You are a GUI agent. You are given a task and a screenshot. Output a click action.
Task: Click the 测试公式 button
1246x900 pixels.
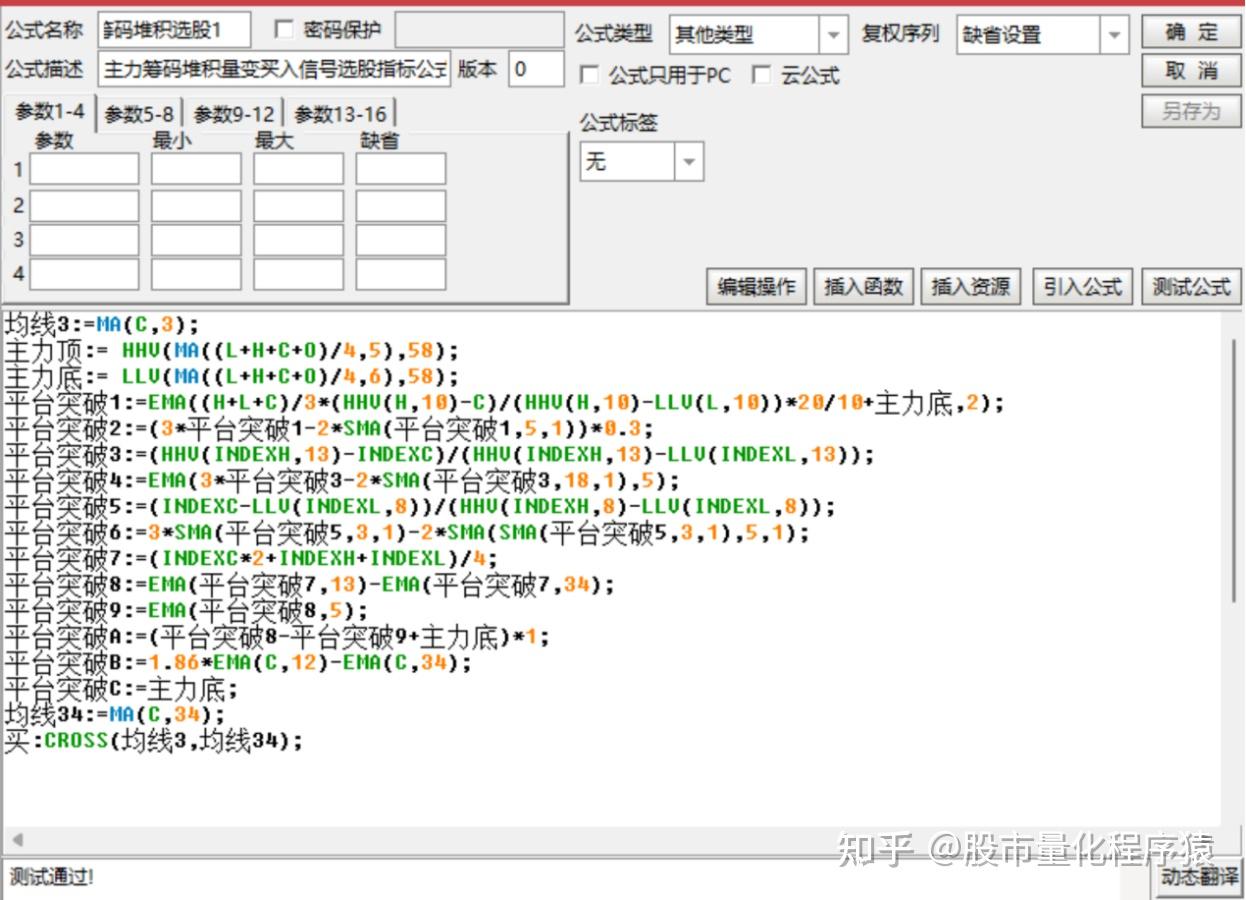pyautogui.click(x=1192, y=287)
